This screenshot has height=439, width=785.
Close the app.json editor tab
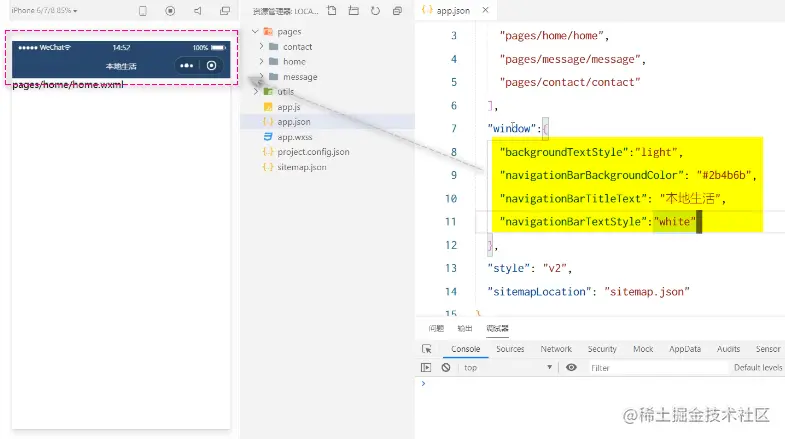pos(485,10)
